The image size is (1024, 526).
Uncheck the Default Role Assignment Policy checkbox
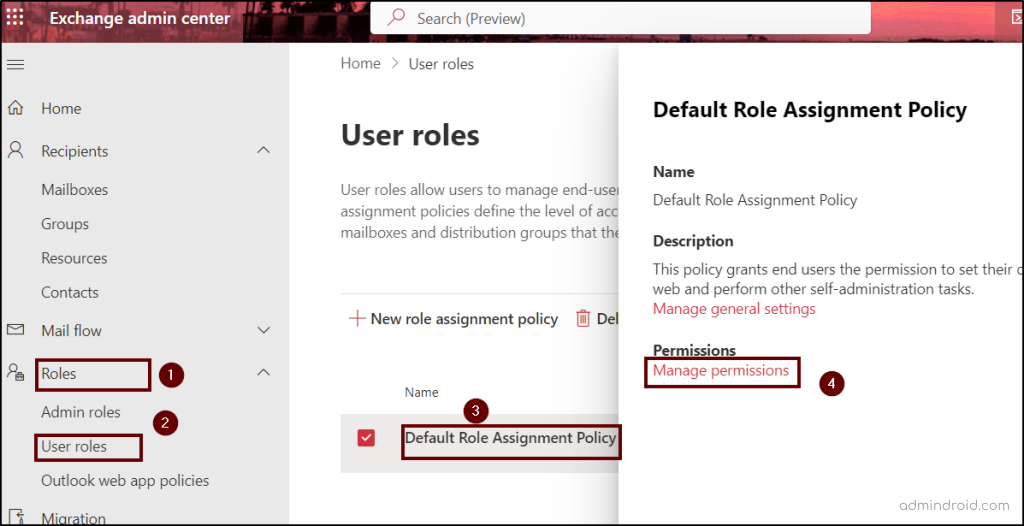click(x=366, y=438)
